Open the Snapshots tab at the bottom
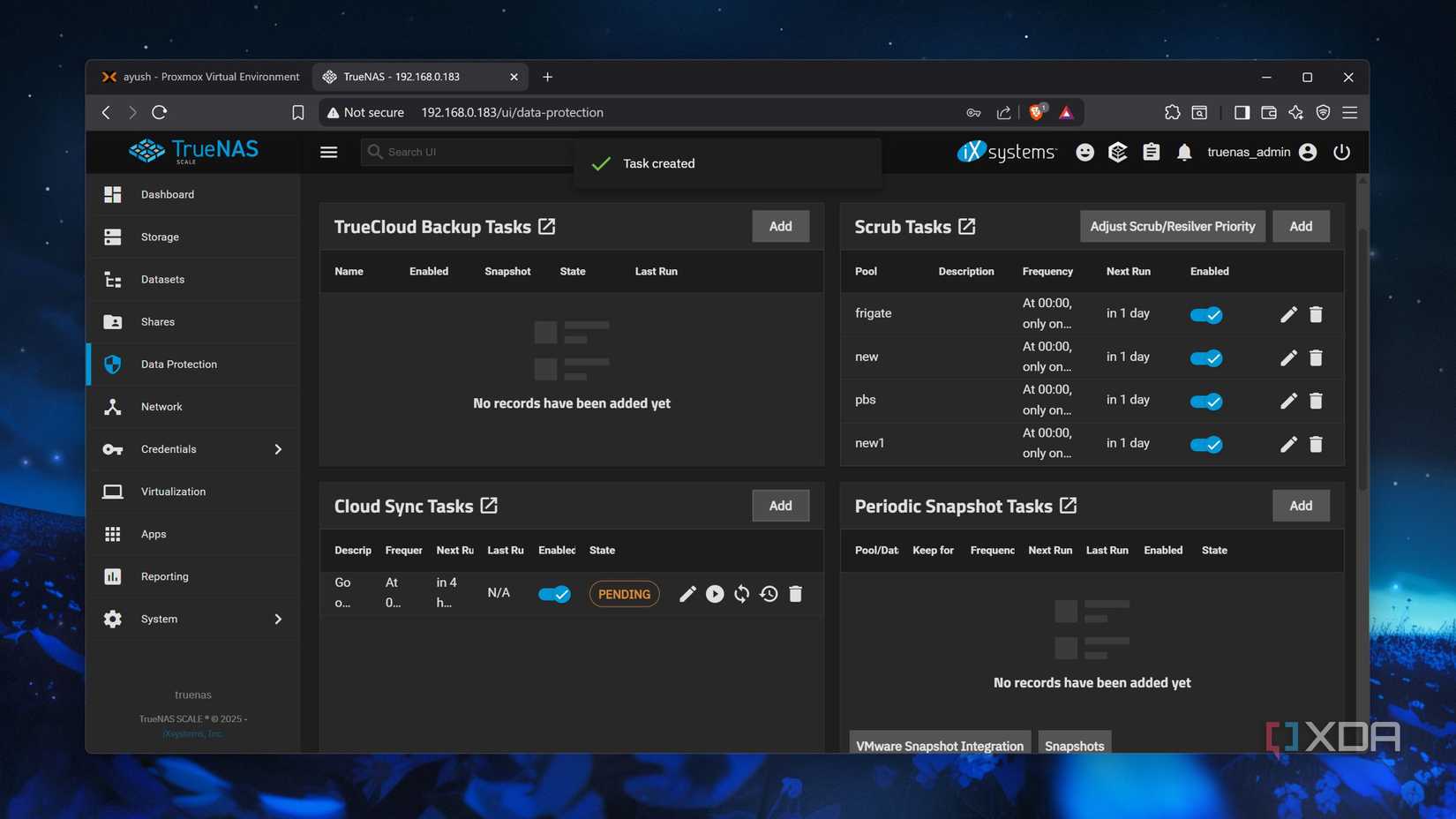Screen dimensions: 1456x819 point(1074,746)
